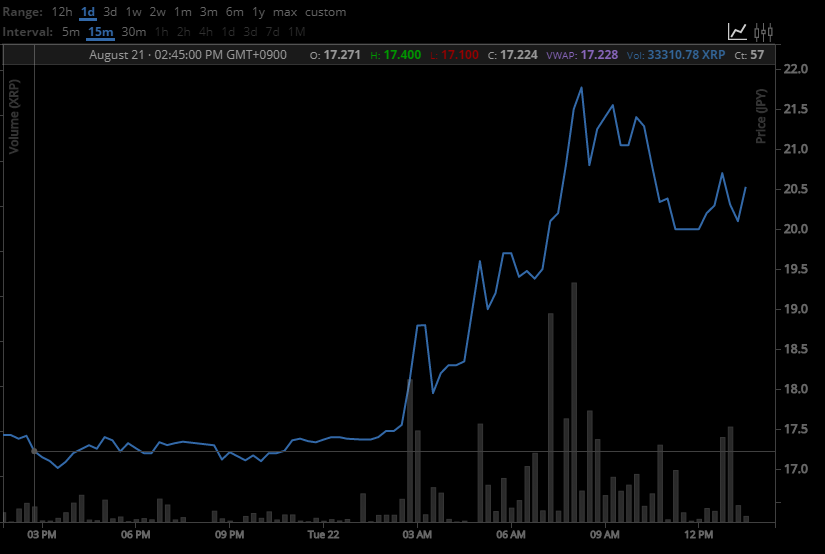The image size is (825, 554).
Task: Select the 1d range option
Action: (x=88, y=12)
